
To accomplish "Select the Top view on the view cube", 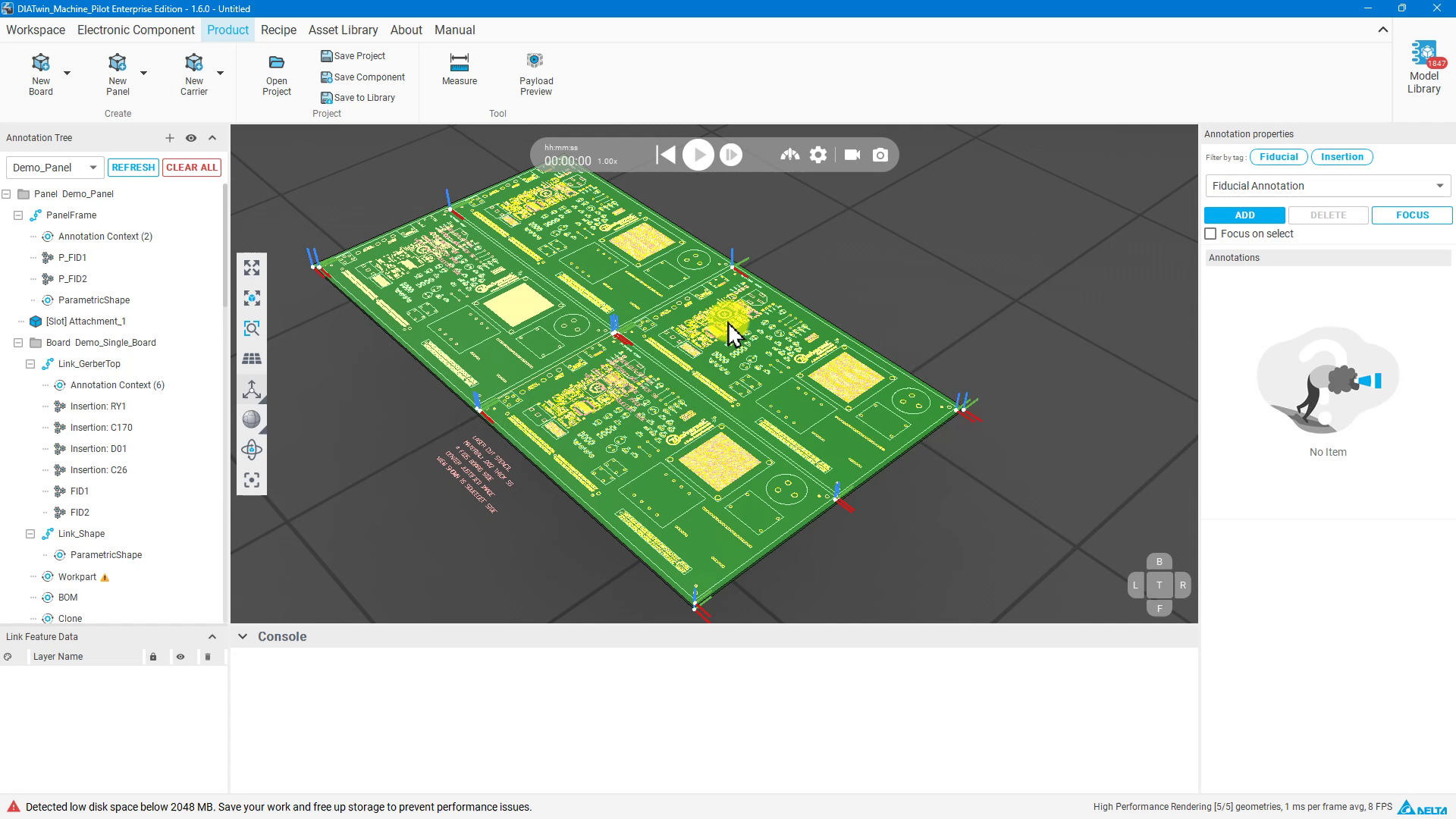I will click(1159, 585).
